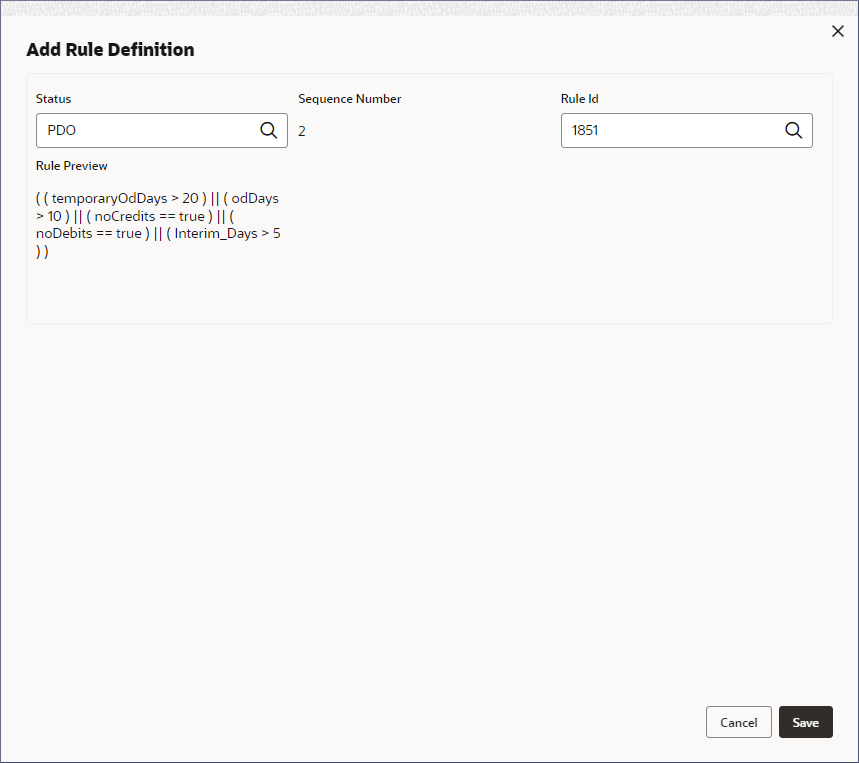Focus the Rule Id input containing 1851
Screen dimensions: 859x763
point(686,130)
